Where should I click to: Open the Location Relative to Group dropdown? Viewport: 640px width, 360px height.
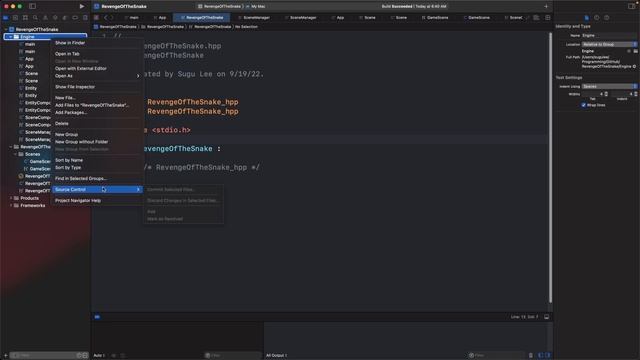(609, 44)
